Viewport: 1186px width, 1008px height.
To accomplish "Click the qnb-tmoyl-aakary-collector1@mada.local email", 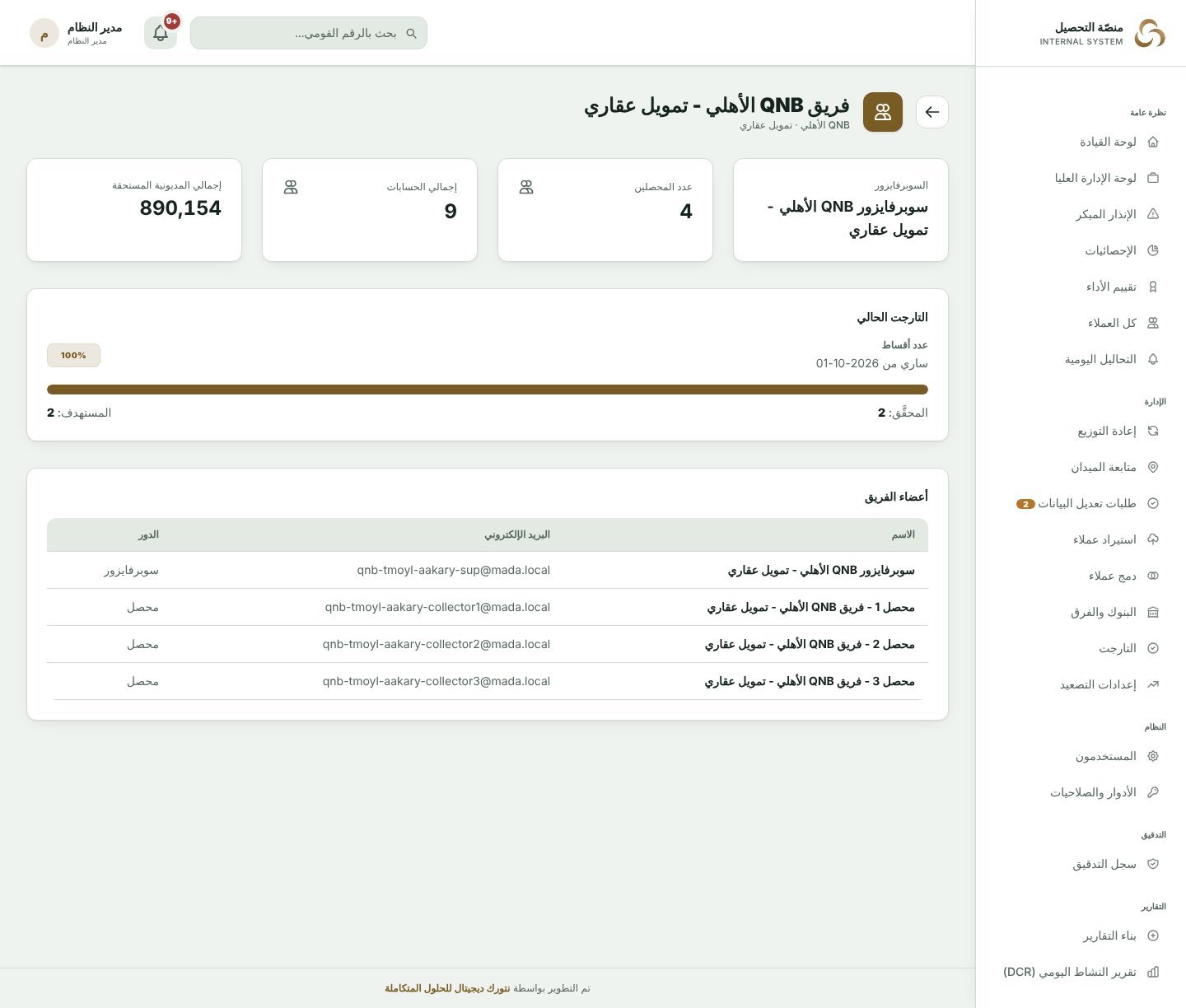I will 437,607.
